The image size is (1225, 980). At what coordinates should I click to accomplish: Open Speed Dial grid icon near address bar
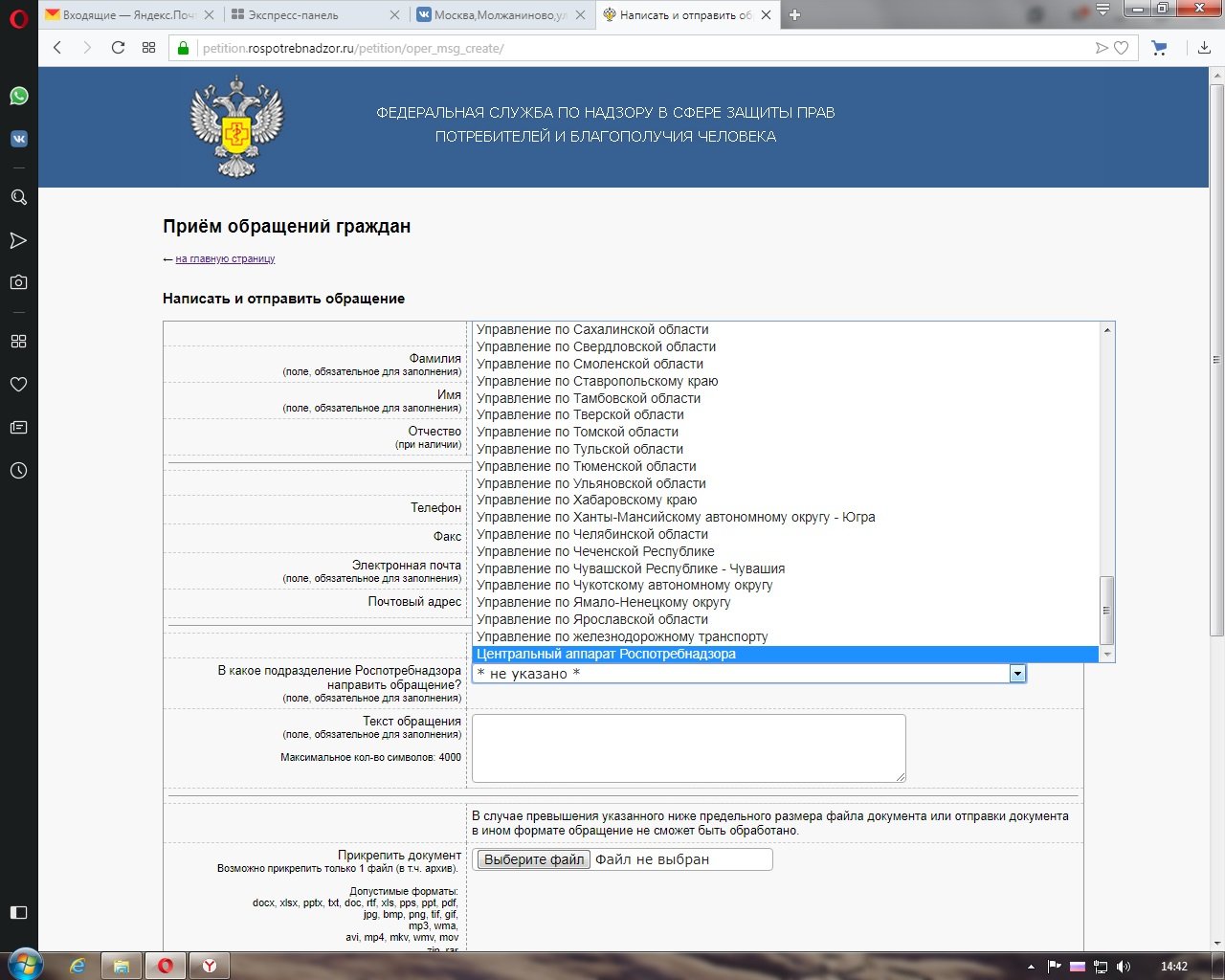point(148,48)
